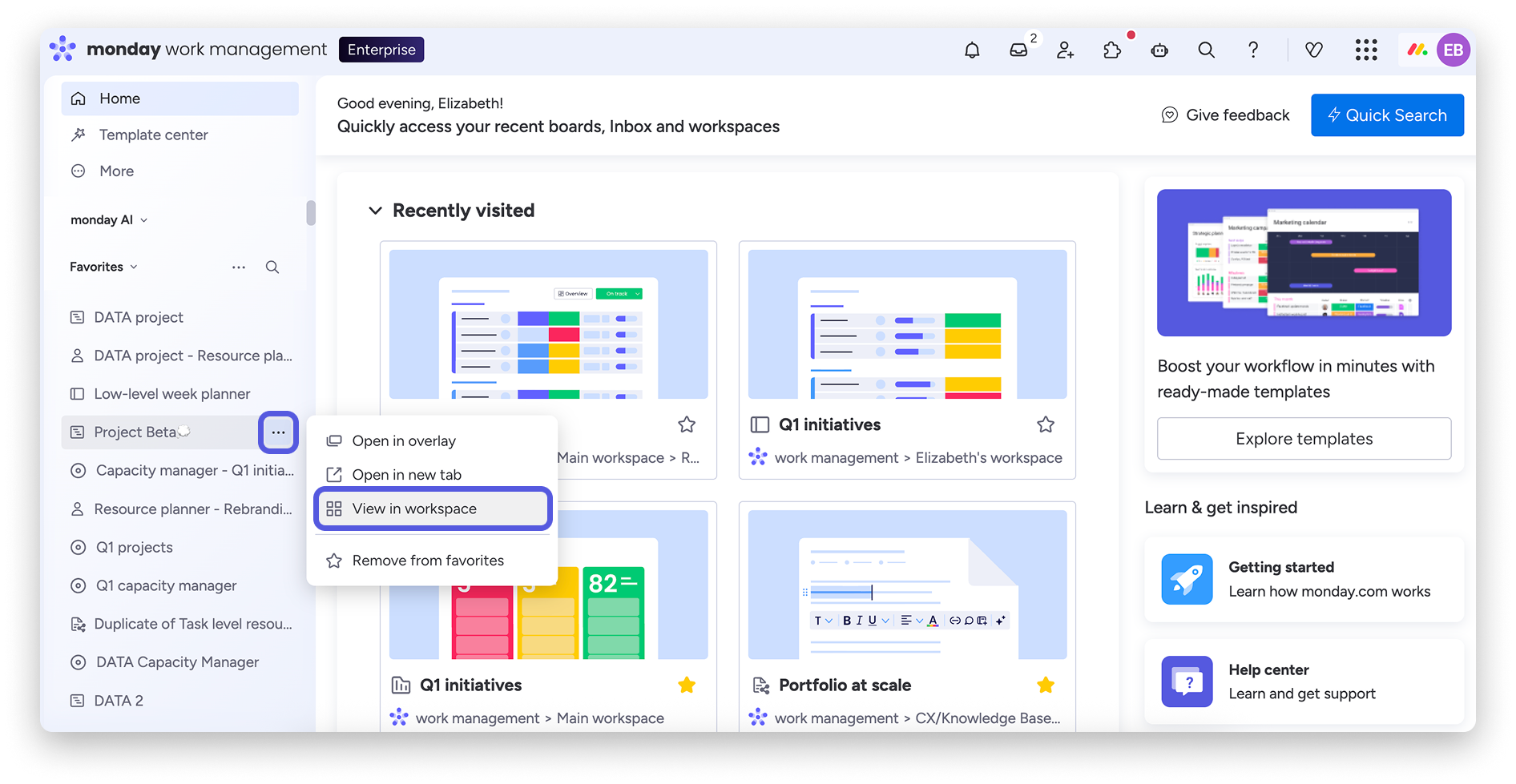The width and height of the screenshot is (1516, 784).
Task: Collapse the Favorites section
Action: [103, 267]
